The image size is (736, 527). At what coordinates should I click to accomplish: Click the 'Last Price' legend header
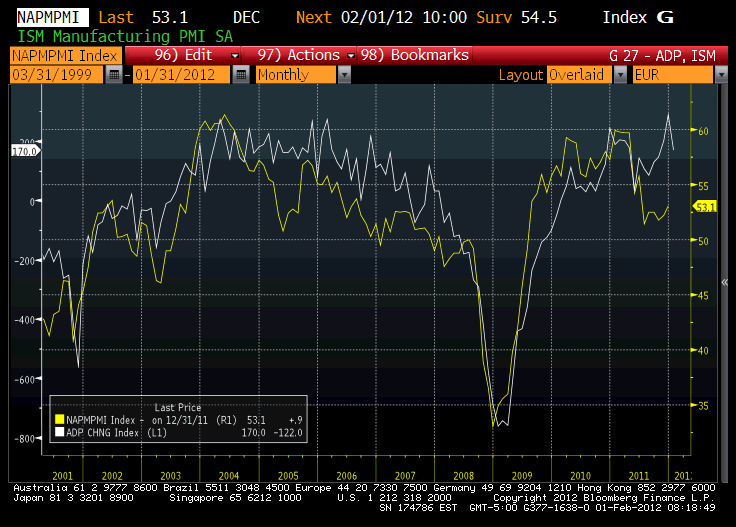click(178, 407)
